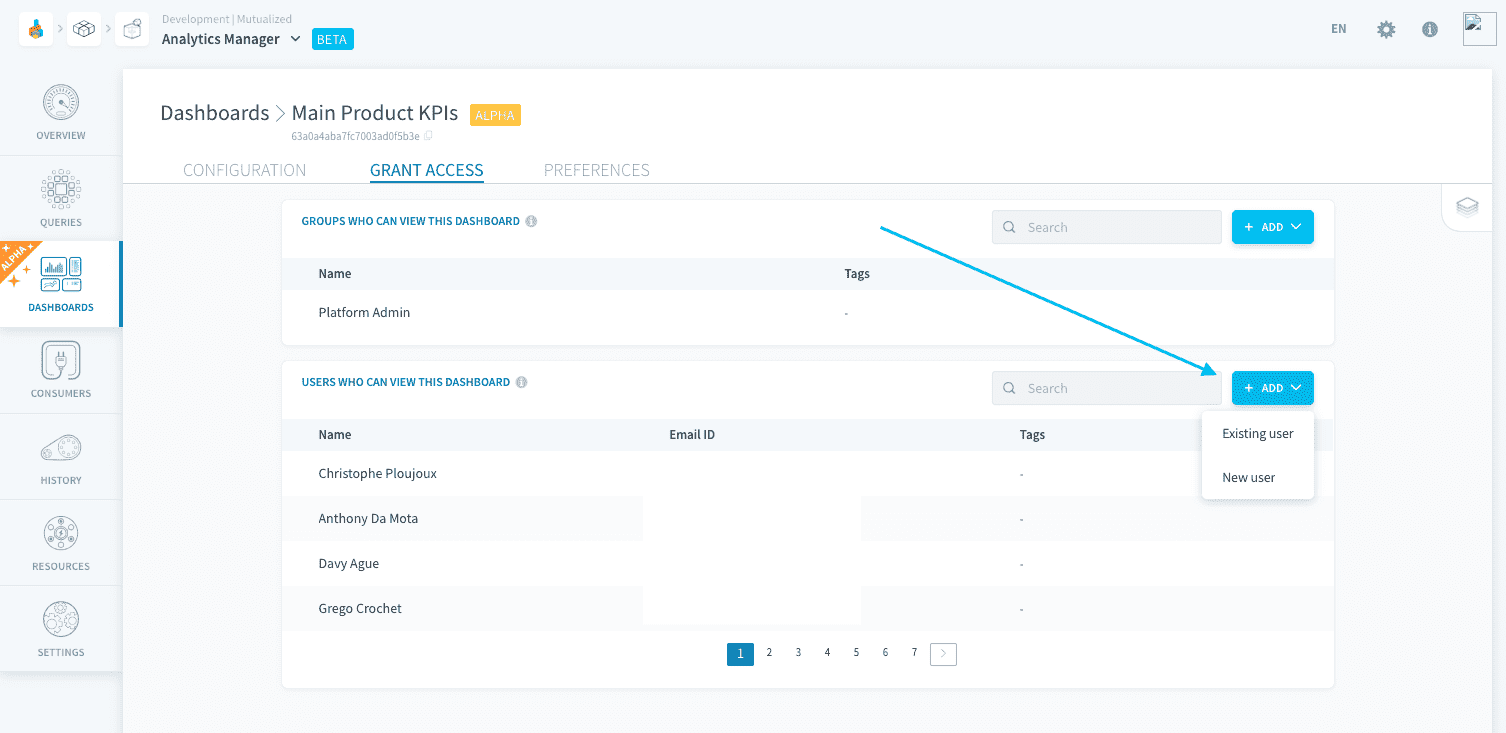Choose Existing user from Add menu

(x=1258, y=434)
